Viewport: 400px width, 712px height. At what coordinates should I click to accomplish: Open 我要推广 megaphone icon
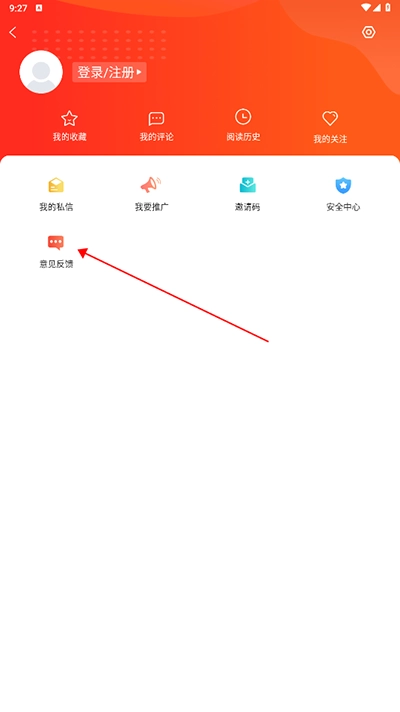[x=151, y=185]
